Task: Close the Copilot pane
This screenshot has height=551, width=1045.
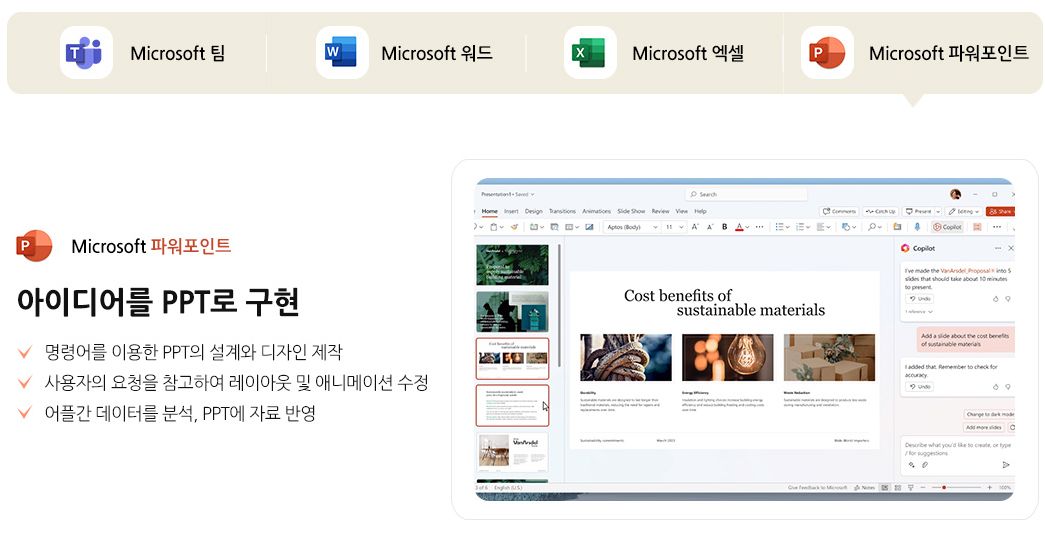Action: click(1011, 248)
